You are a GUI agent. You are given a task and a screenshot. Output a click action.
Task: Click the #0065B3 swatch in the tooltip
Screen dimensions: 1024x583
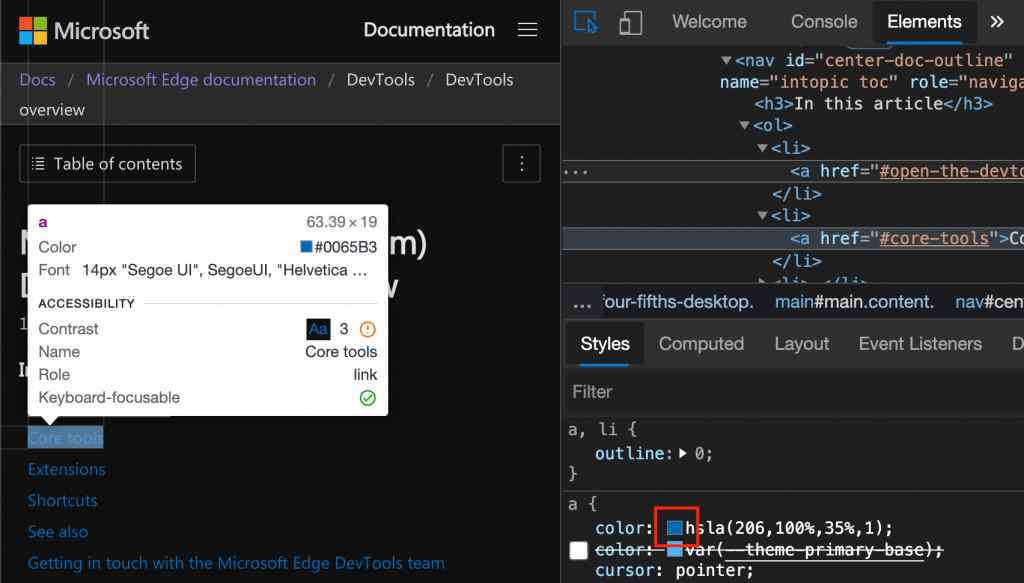point(306,247)
